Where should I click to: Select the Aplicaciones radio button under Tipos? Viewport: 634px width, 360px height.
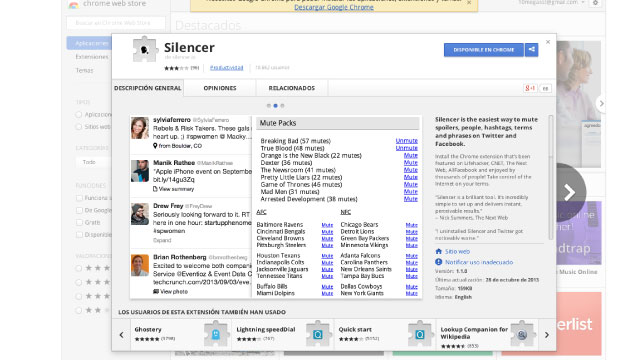79,114
